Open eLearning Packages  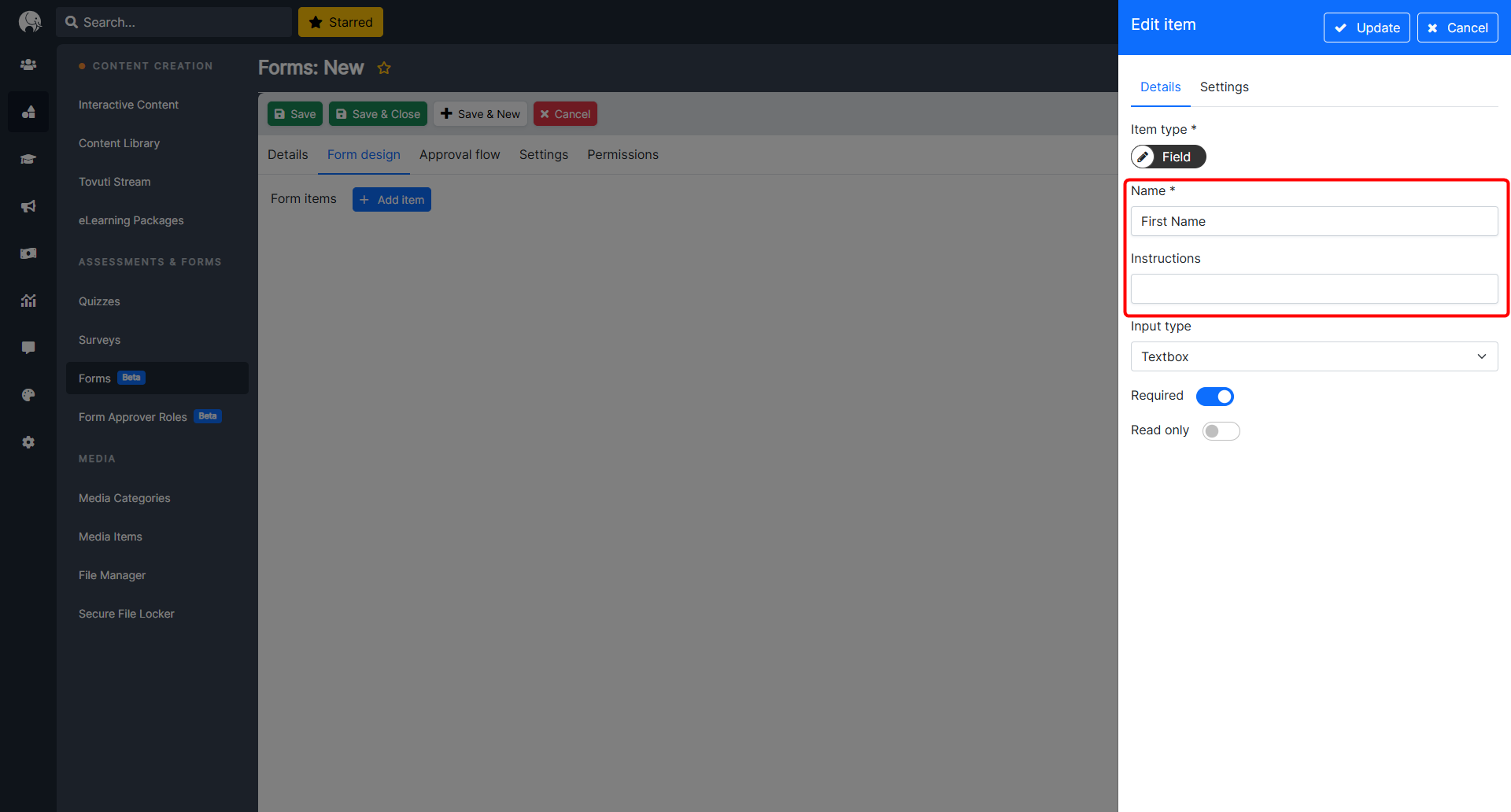(x=131, y=220)
